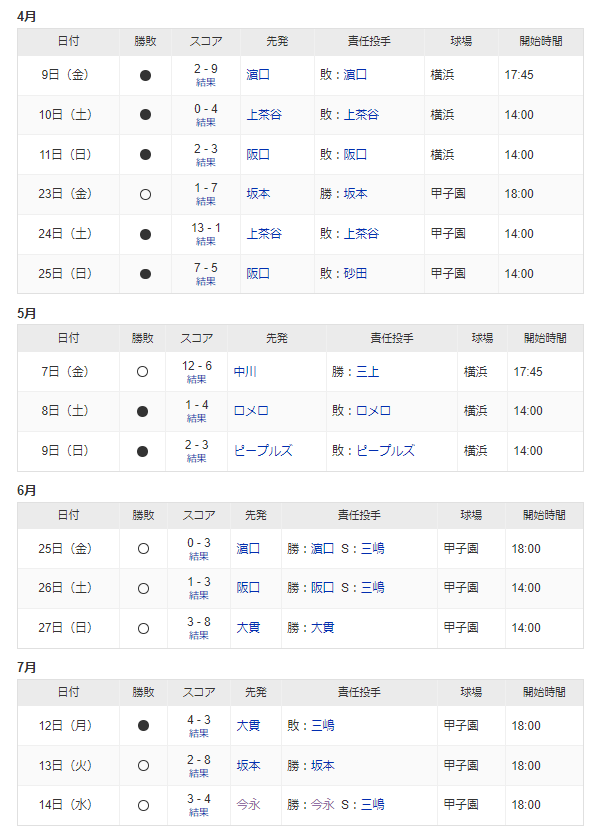595x833 pixels.
Task: Click 阪口 starter link on April 25
Action: click(258, 274)
